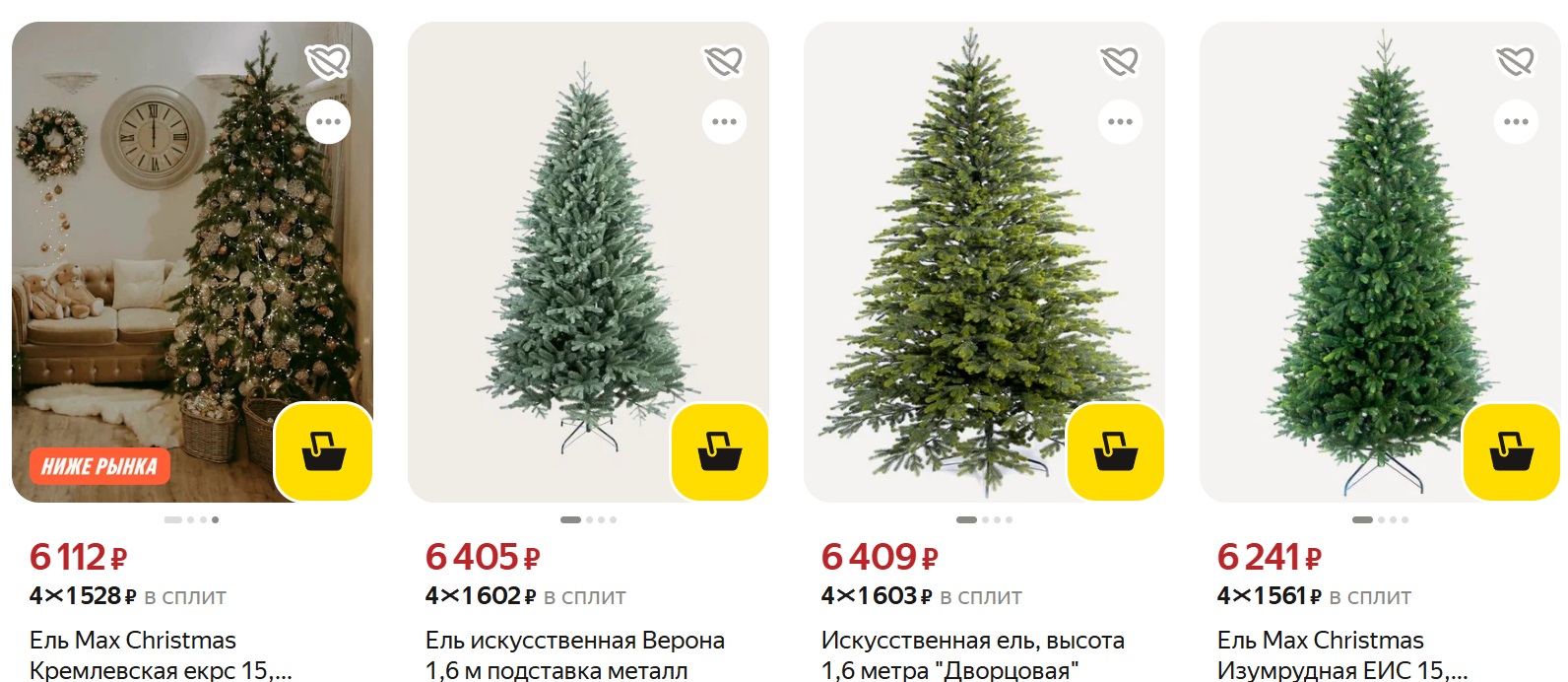The image size is (1568, 682).
Task: Click the blue-green Верона tree thumbnail
Action: tap(588, 262)
